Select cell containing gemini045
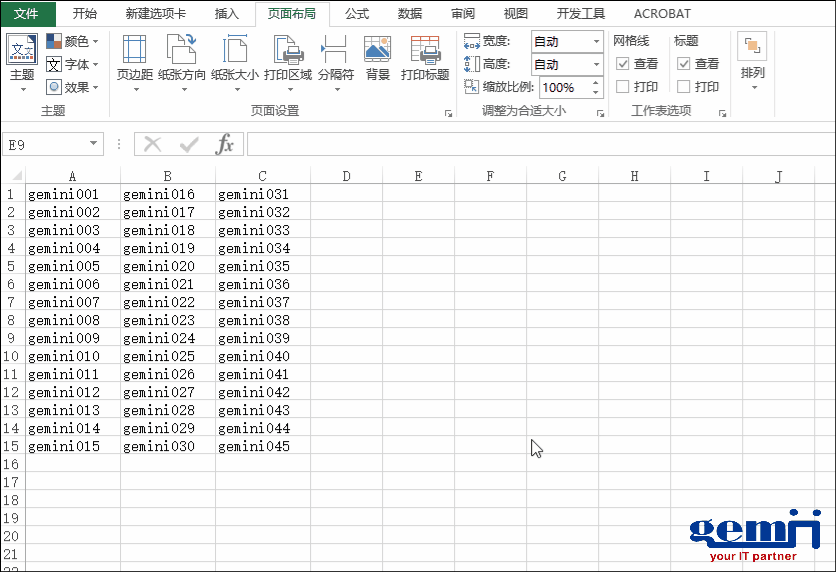The width and height of the screenshot is (836, 572). [263, 446]
